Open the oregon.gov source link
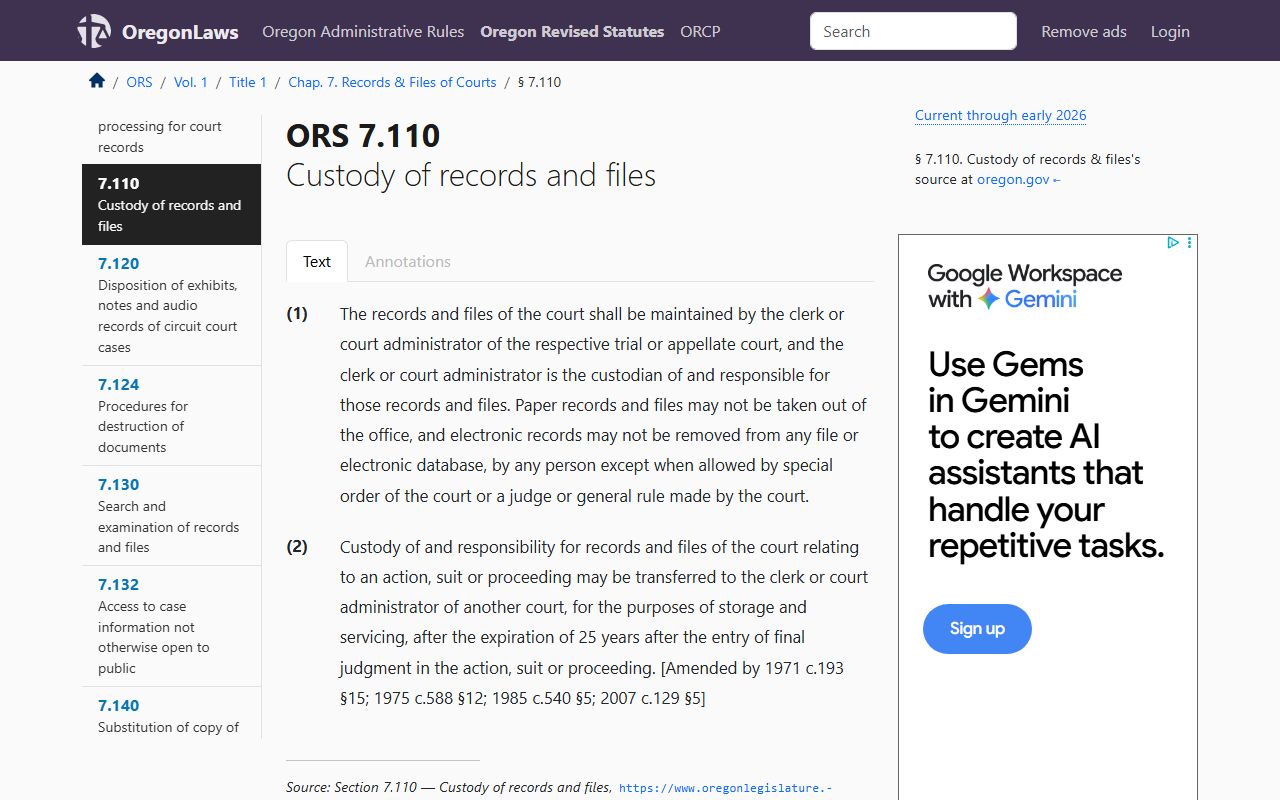 coord(1018,180)
